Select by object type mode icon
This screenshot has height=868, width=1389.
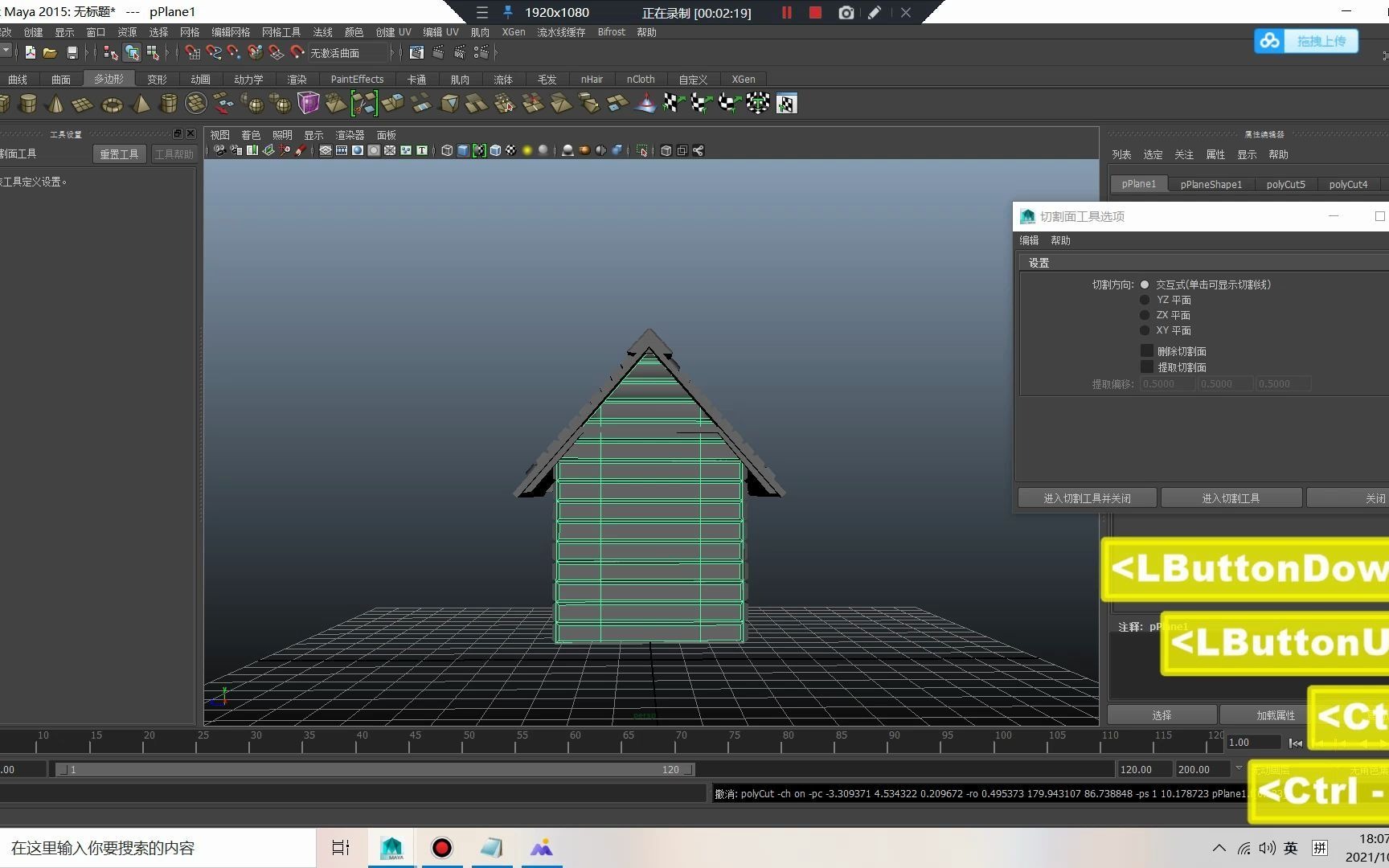132,52
